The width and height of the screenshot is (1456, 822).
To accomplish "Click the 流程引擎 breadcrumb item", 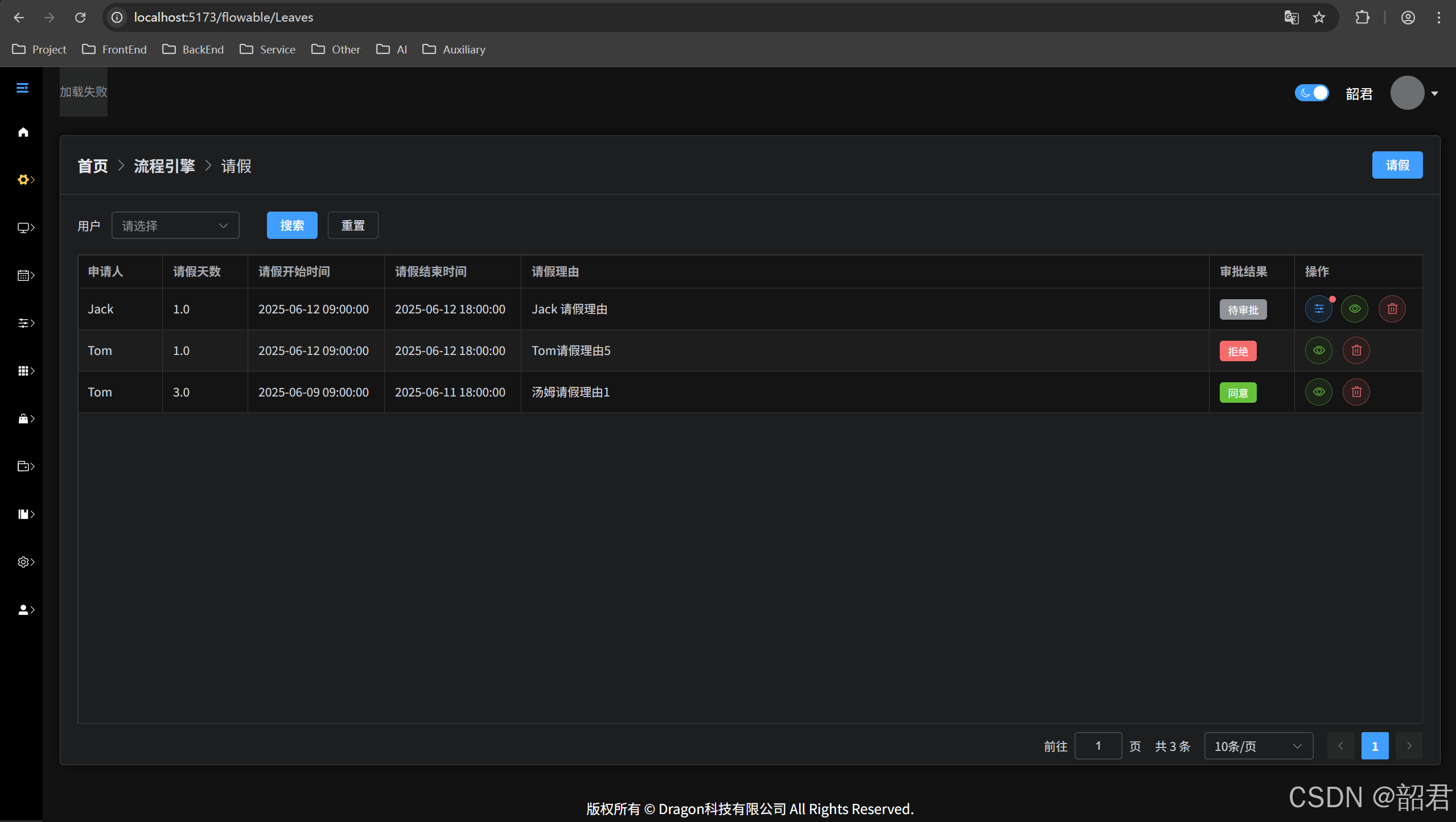I will point(164,166).
